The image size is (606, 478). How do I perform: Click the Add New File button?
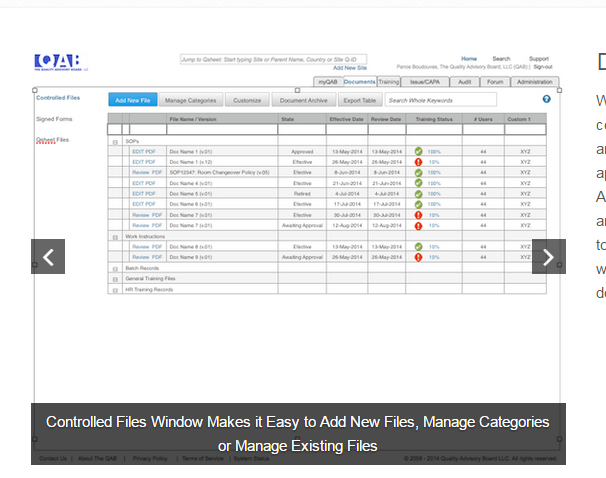tap(133, 100)
